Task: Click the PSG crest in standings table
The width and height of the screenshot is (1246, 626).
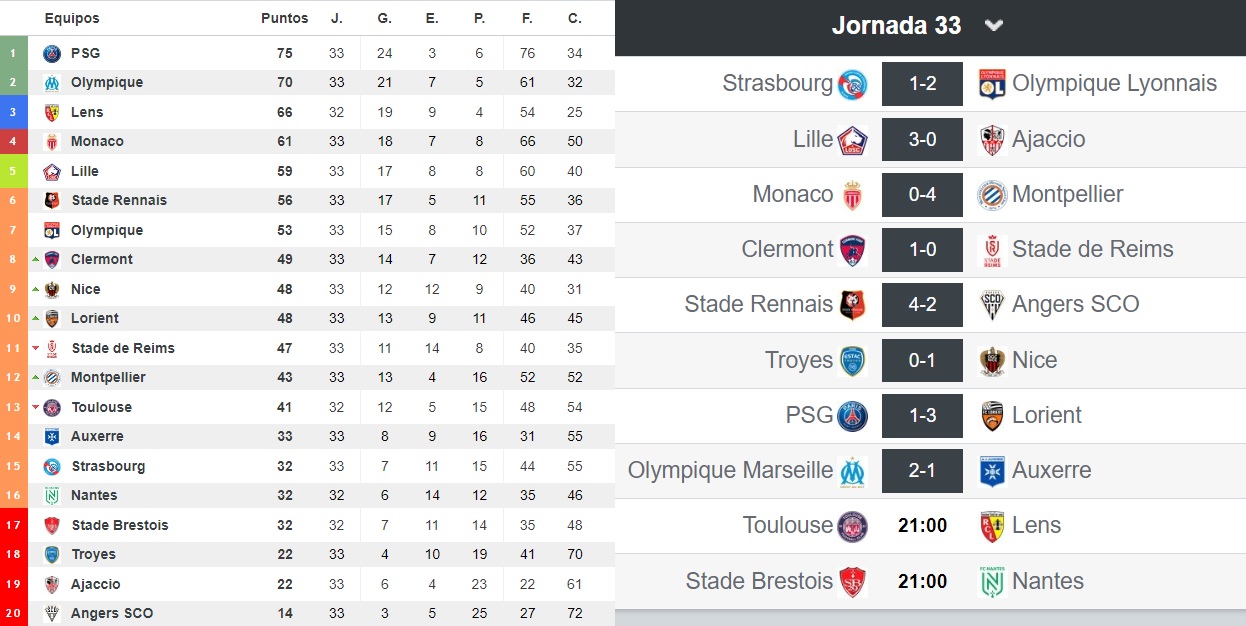Action: [52, 53]
